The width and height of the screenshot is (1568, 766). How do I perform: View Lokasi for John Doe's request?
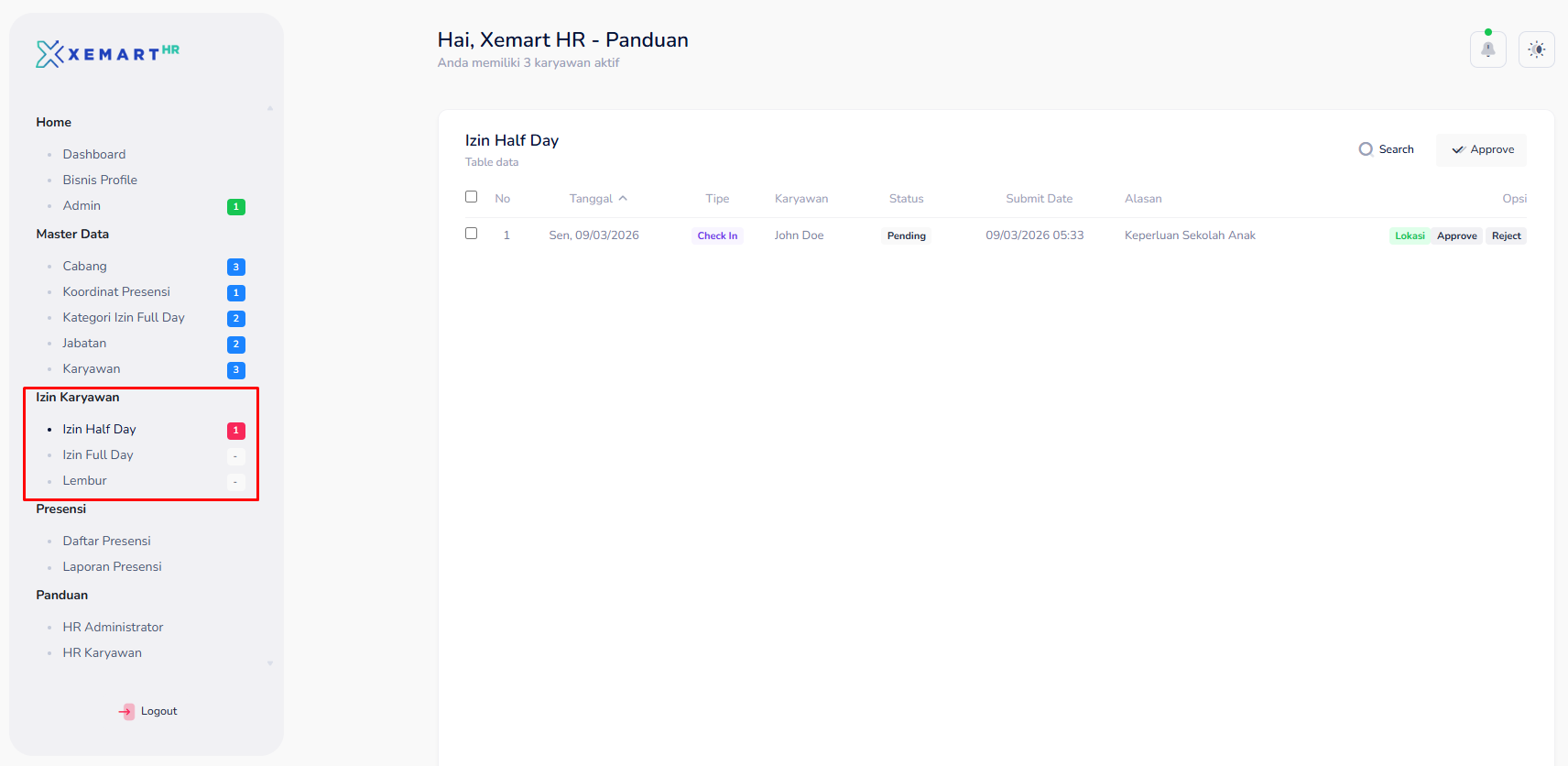click(x=1410, y=235)
